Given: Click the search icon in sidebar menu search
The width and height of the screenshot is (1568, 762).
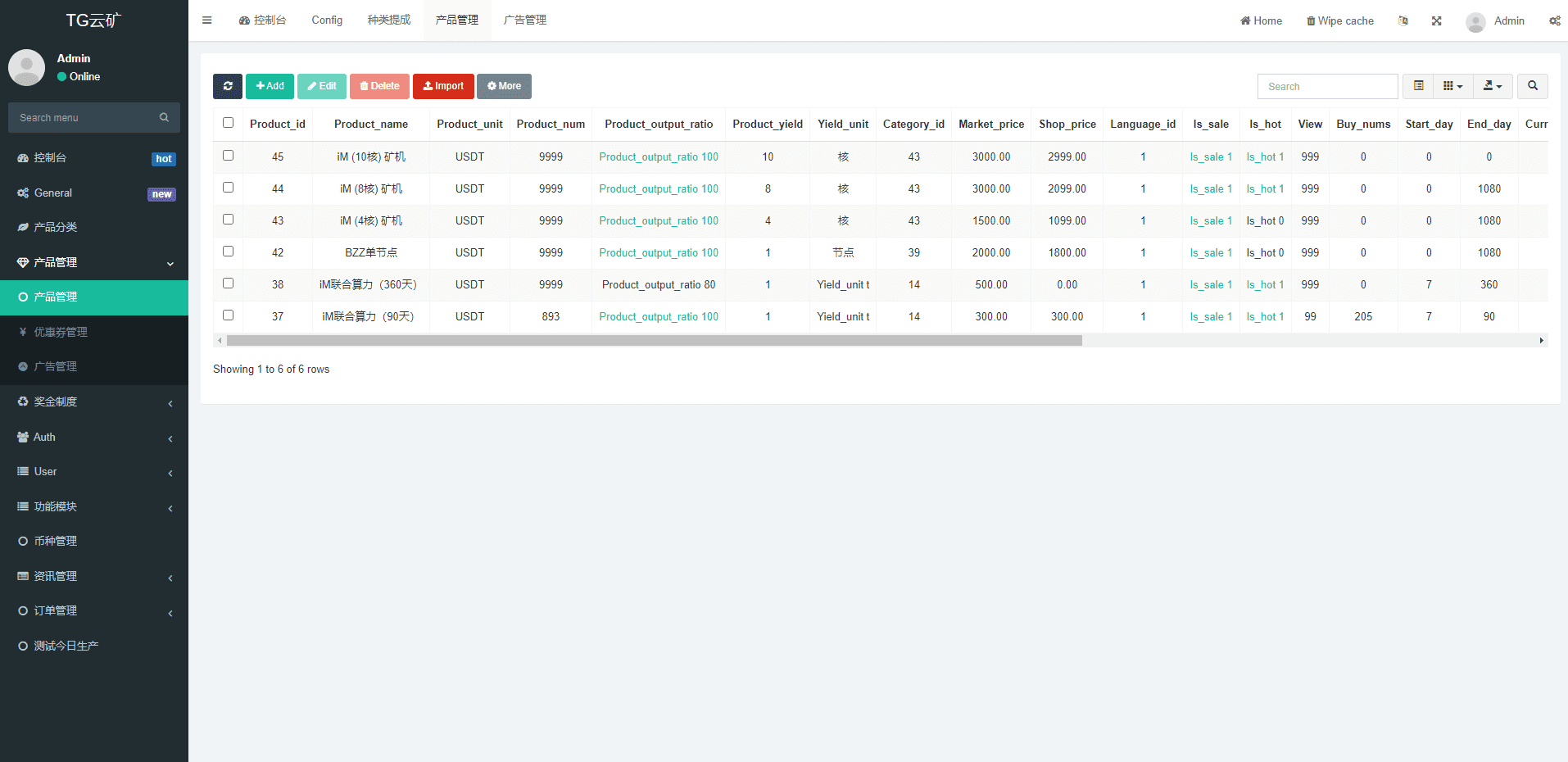Looking at the screenshot, I should pyautogui.click(x=164, y=118).
